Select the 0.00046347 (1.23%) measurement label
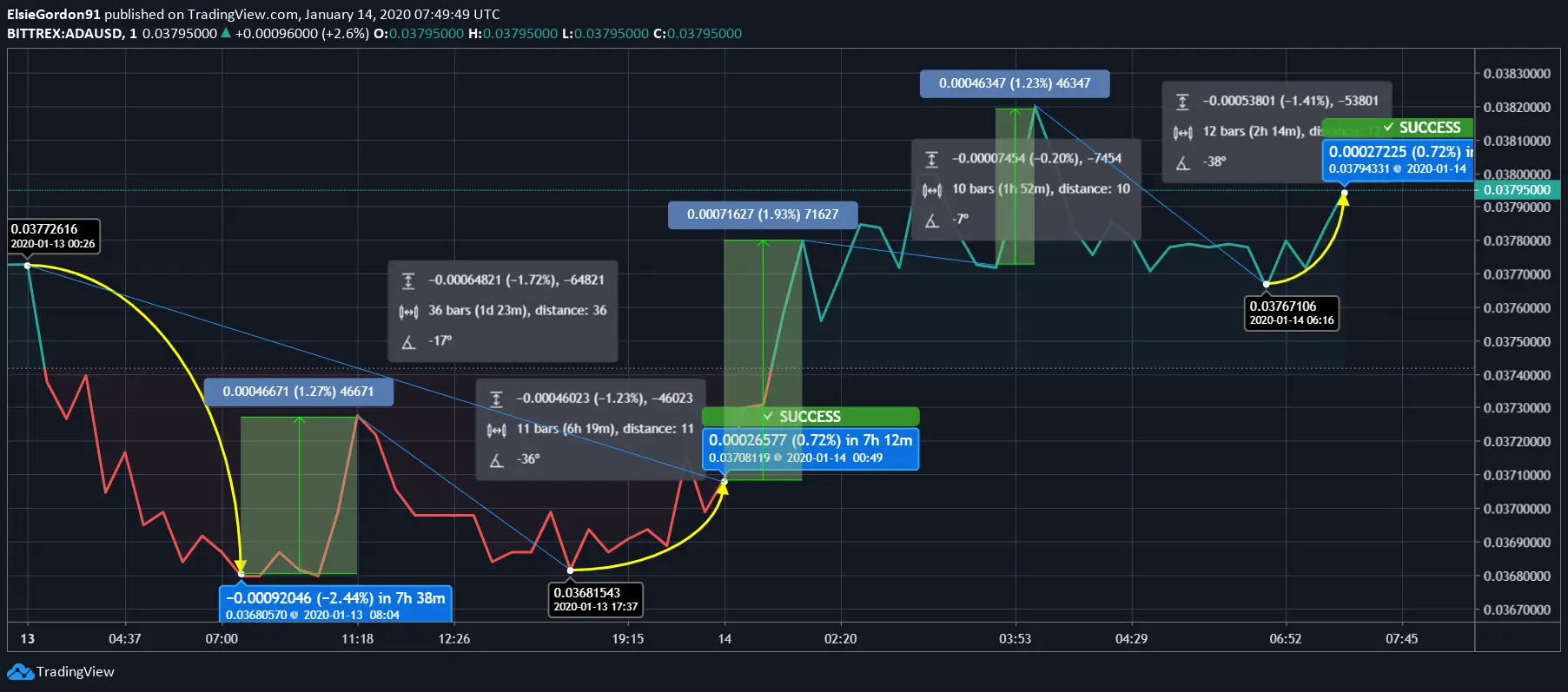The image size is (1568, 692). point(1014,83)
